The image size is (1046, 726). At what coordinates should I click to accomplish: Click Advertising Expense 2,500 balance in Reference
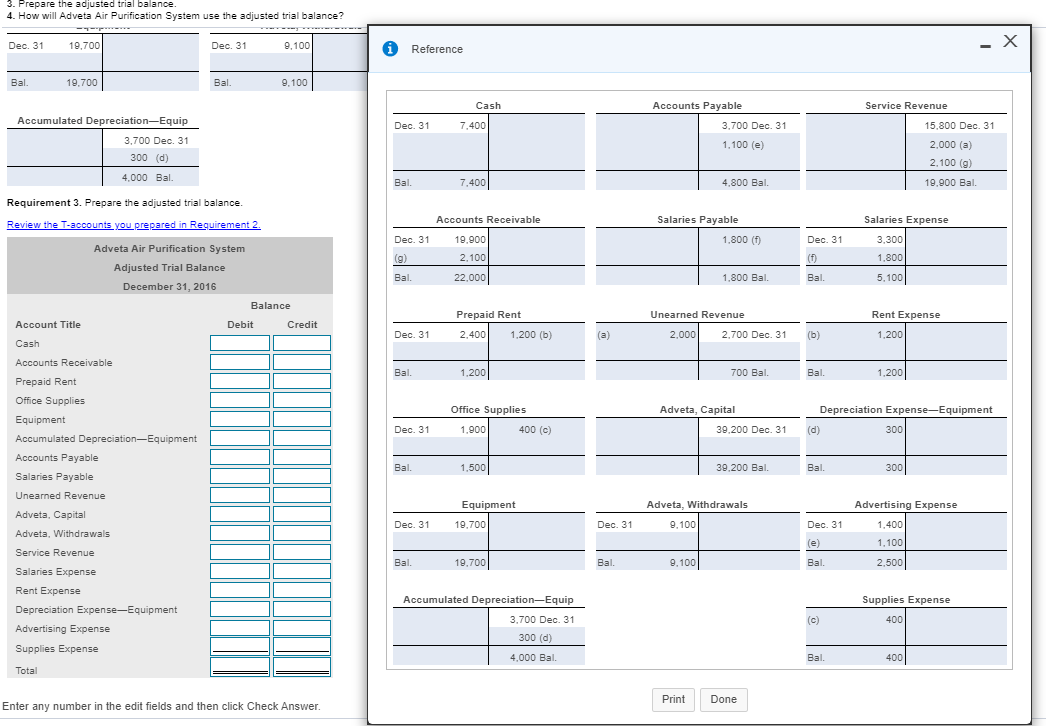pyautogui.click(x=889, y=563)
